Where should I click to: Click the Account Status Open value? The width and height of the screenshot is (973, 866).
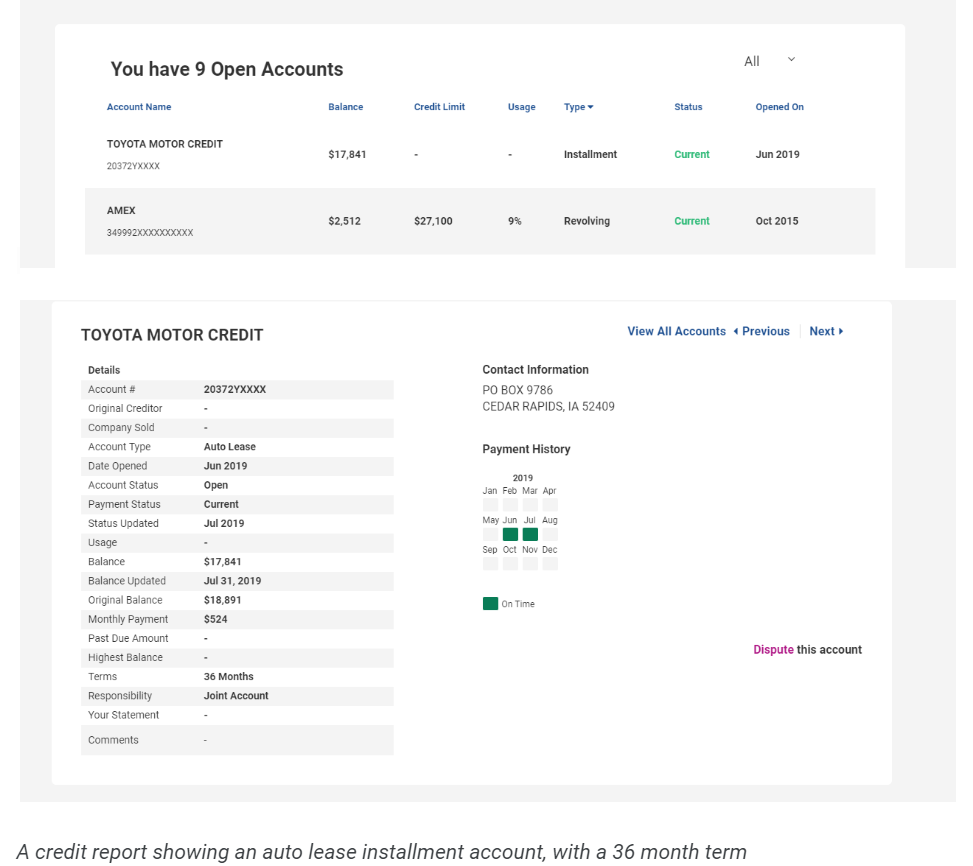pyautogui.click(x=216, y=485)
